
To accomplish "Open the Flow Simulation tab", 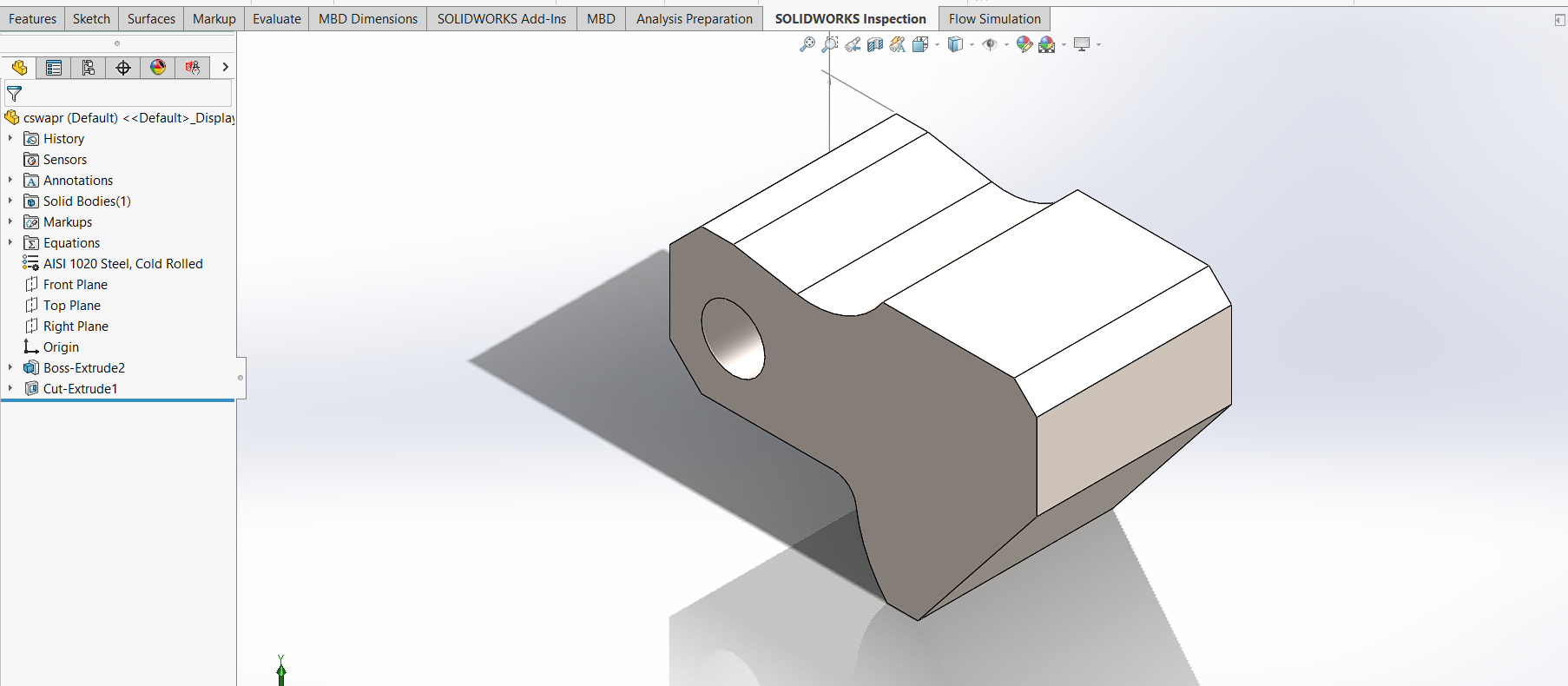I will pos(995,19).
